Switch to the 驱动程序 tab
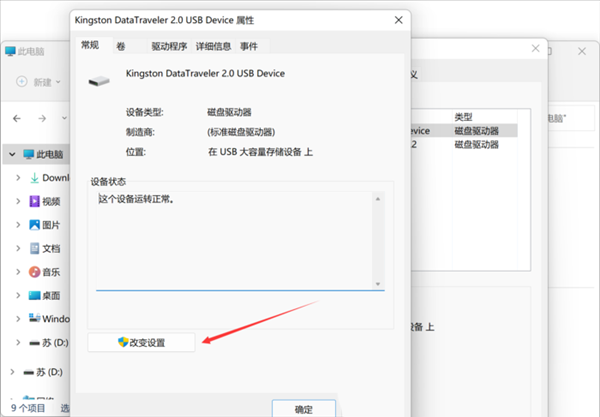This screenshot has width=600, height=417. (169, 46)
